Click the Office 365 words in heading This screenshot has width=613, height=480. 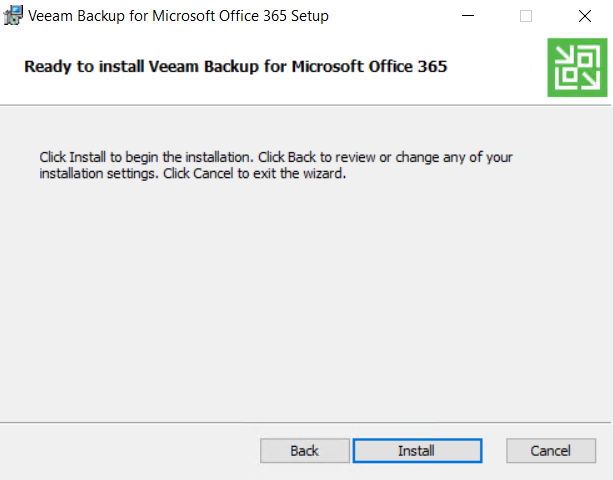[408, 66]
